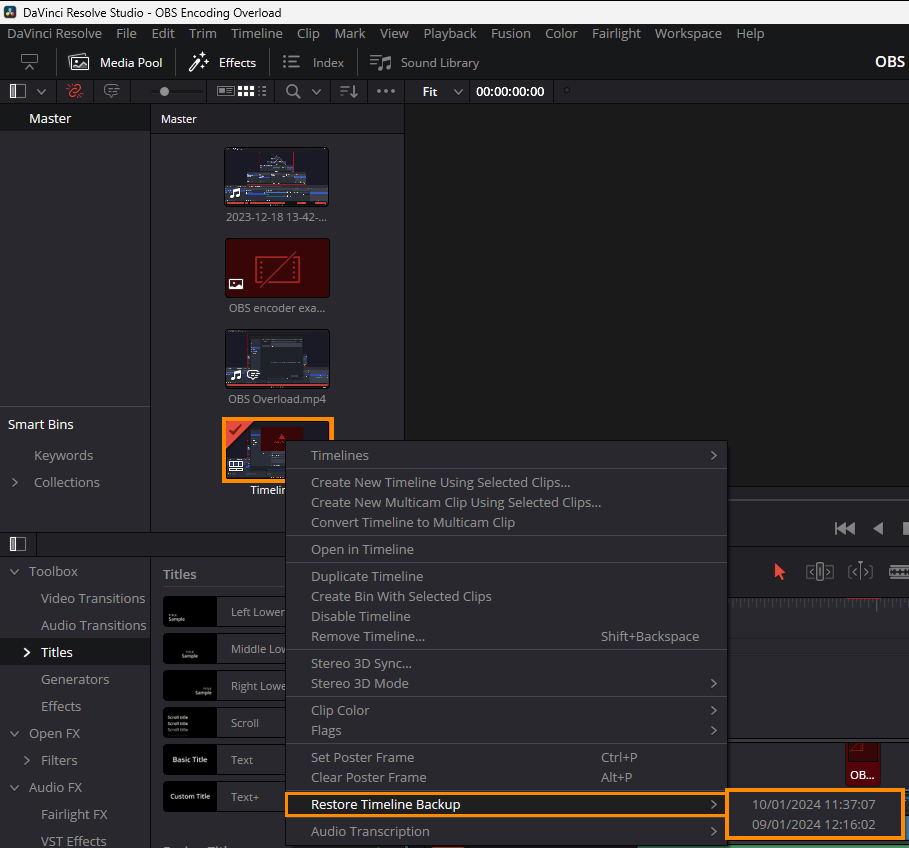Open the Audio Transcription submenu
Image resolution: width=909 pixels, height=848 pixels.
506,831
